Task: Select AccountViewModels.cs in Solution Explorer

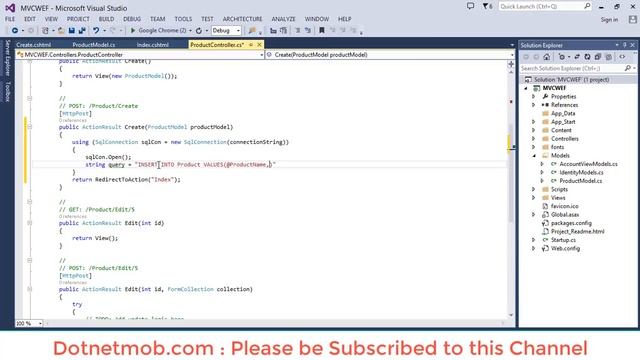Action: [x=588, y=164]
